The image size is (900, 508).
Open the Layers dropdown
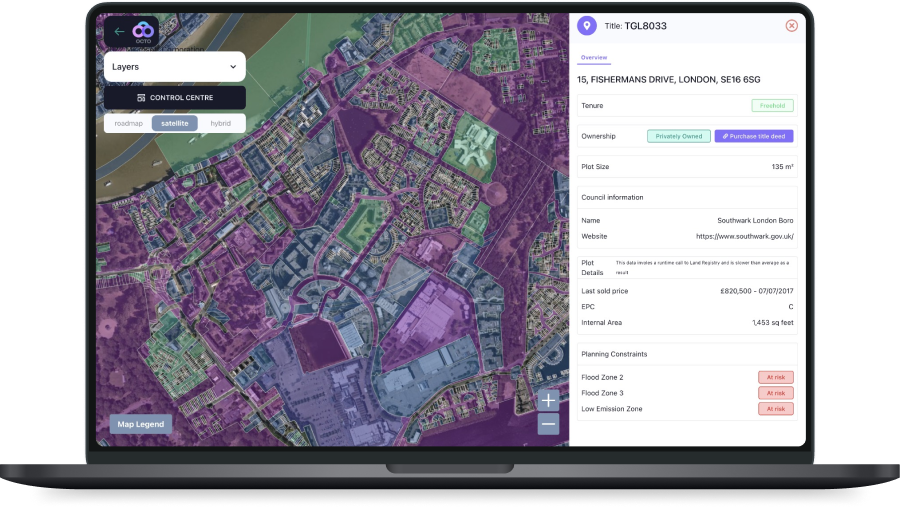174,67
